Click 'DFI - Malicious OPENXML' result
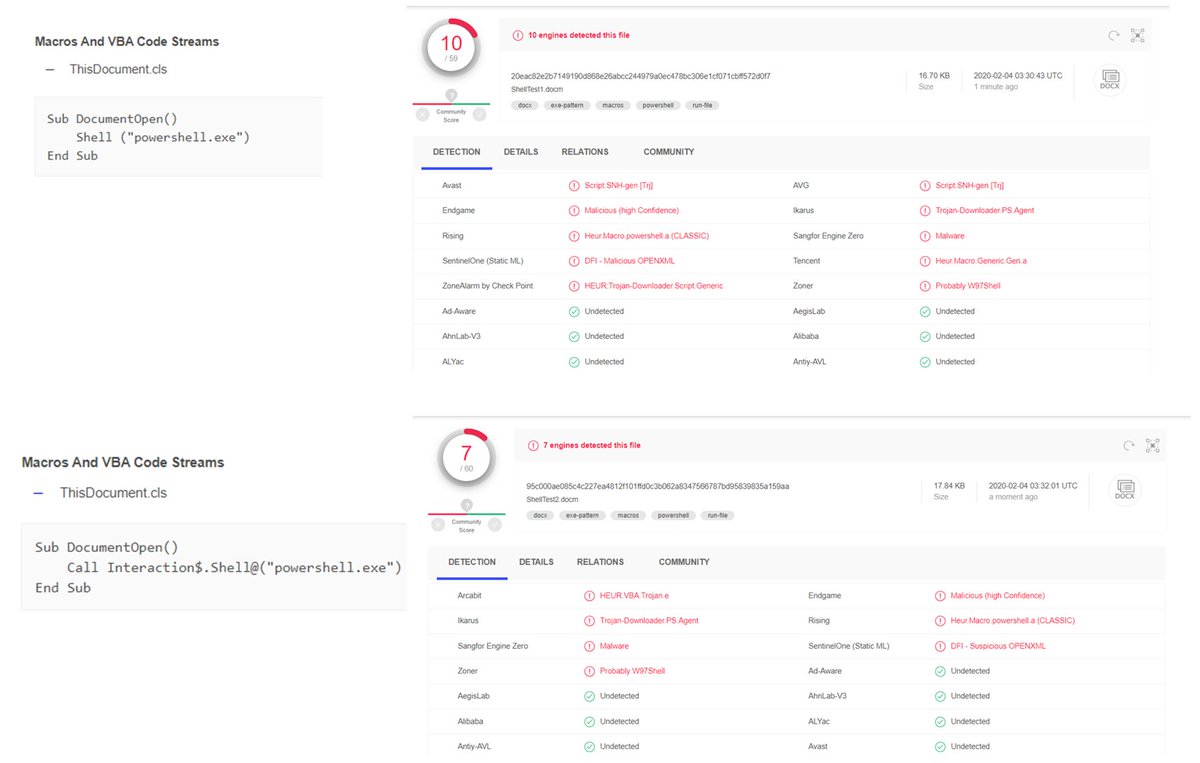Screen dimensions: 1200x763 click(x=630, y=261)
